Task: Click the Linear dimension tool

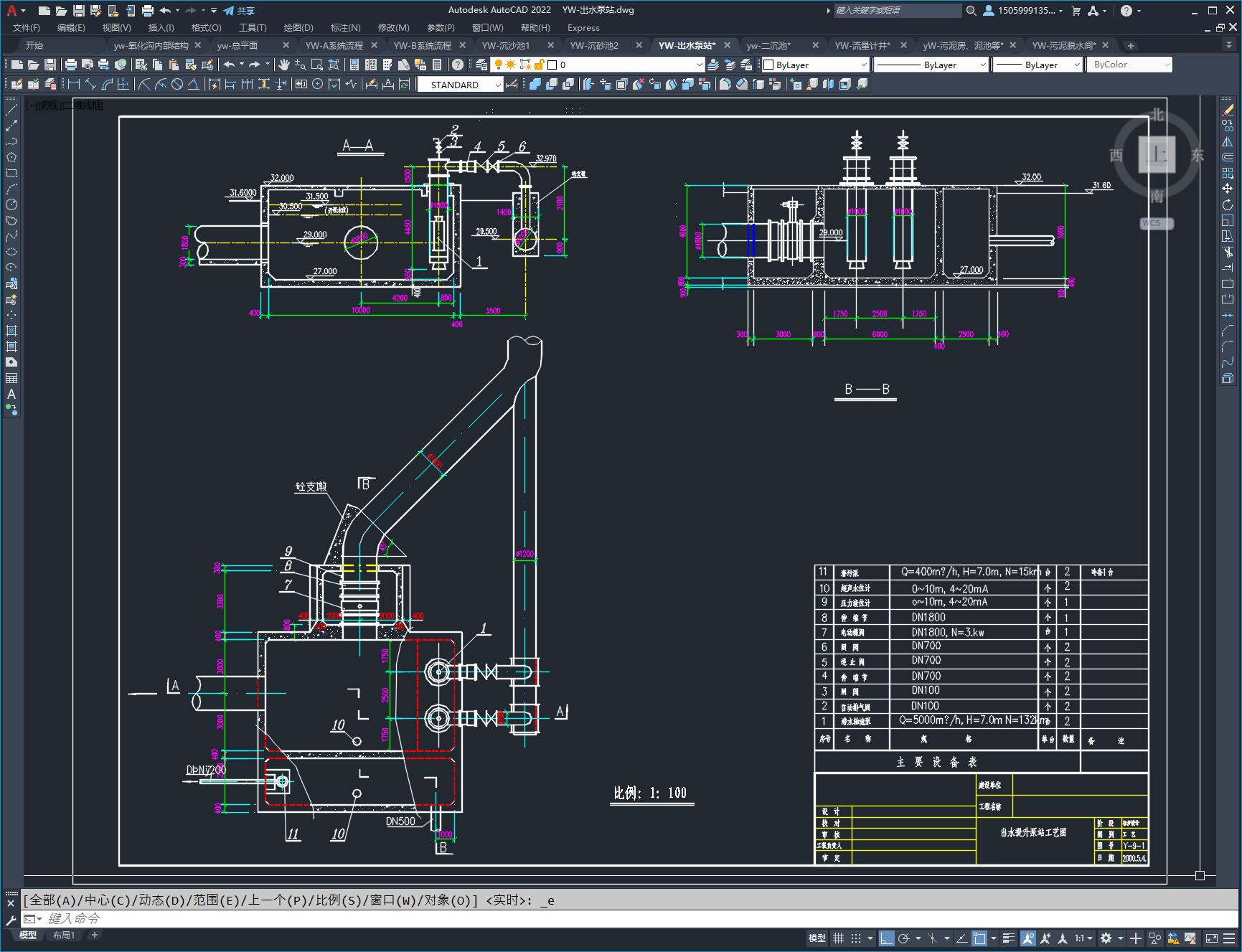Action: pyautogui.click(x=73, y=84)
